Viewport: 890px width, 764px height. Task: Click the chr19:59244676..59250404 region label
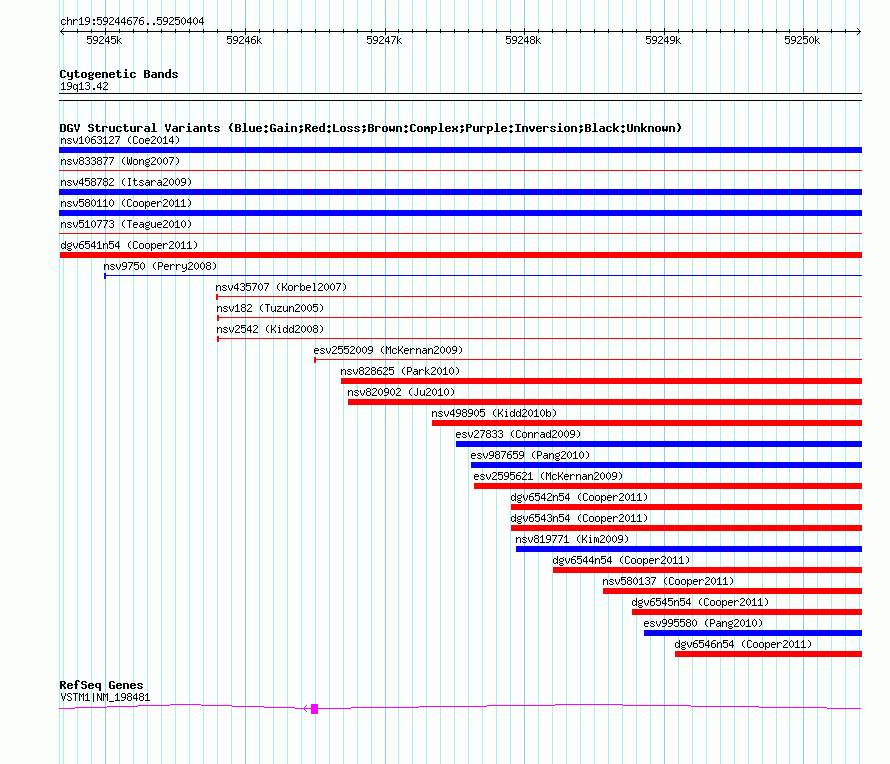coord(131,20)
